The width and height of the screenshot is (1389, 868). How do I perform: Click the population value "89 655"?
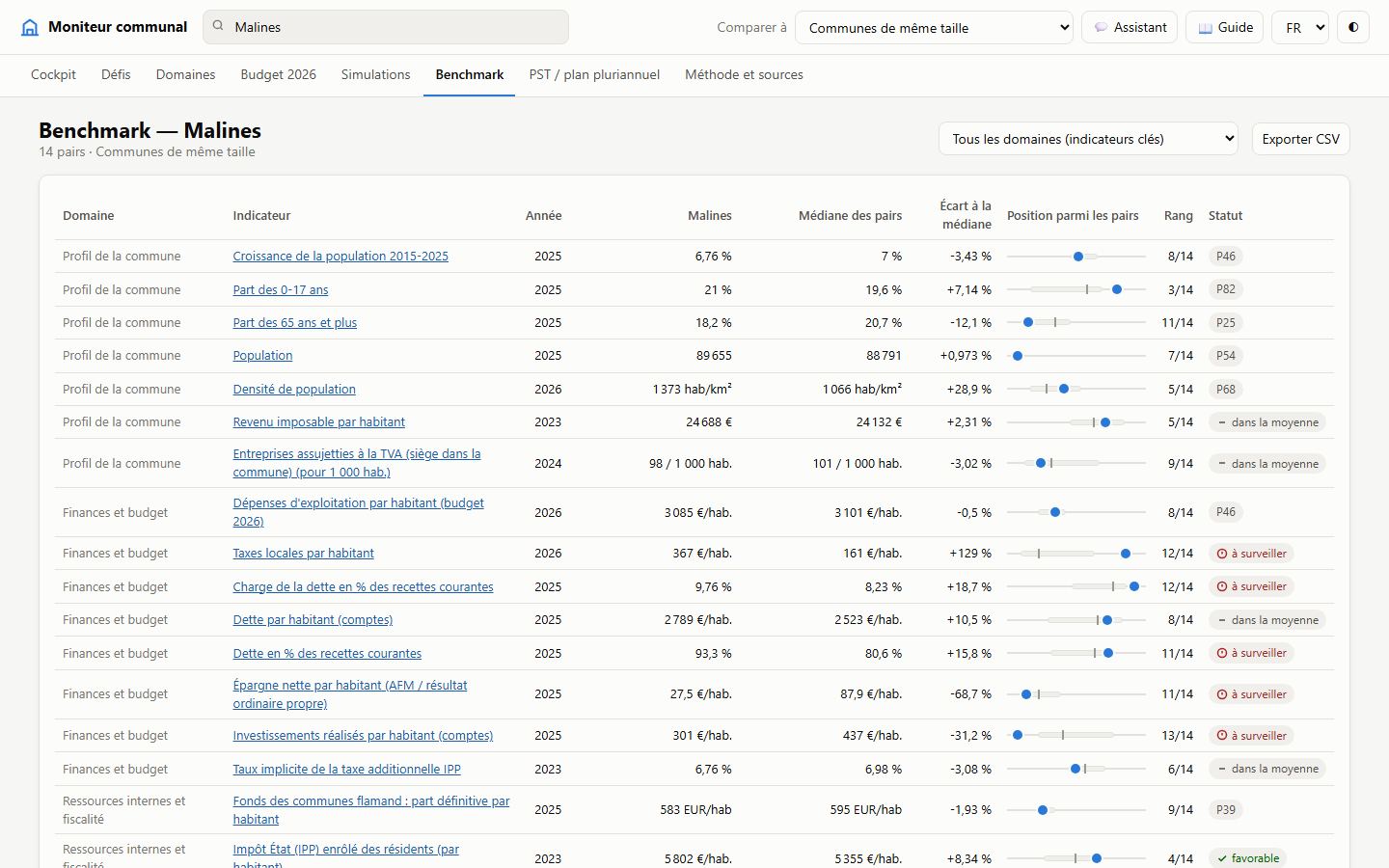point(714,356)
